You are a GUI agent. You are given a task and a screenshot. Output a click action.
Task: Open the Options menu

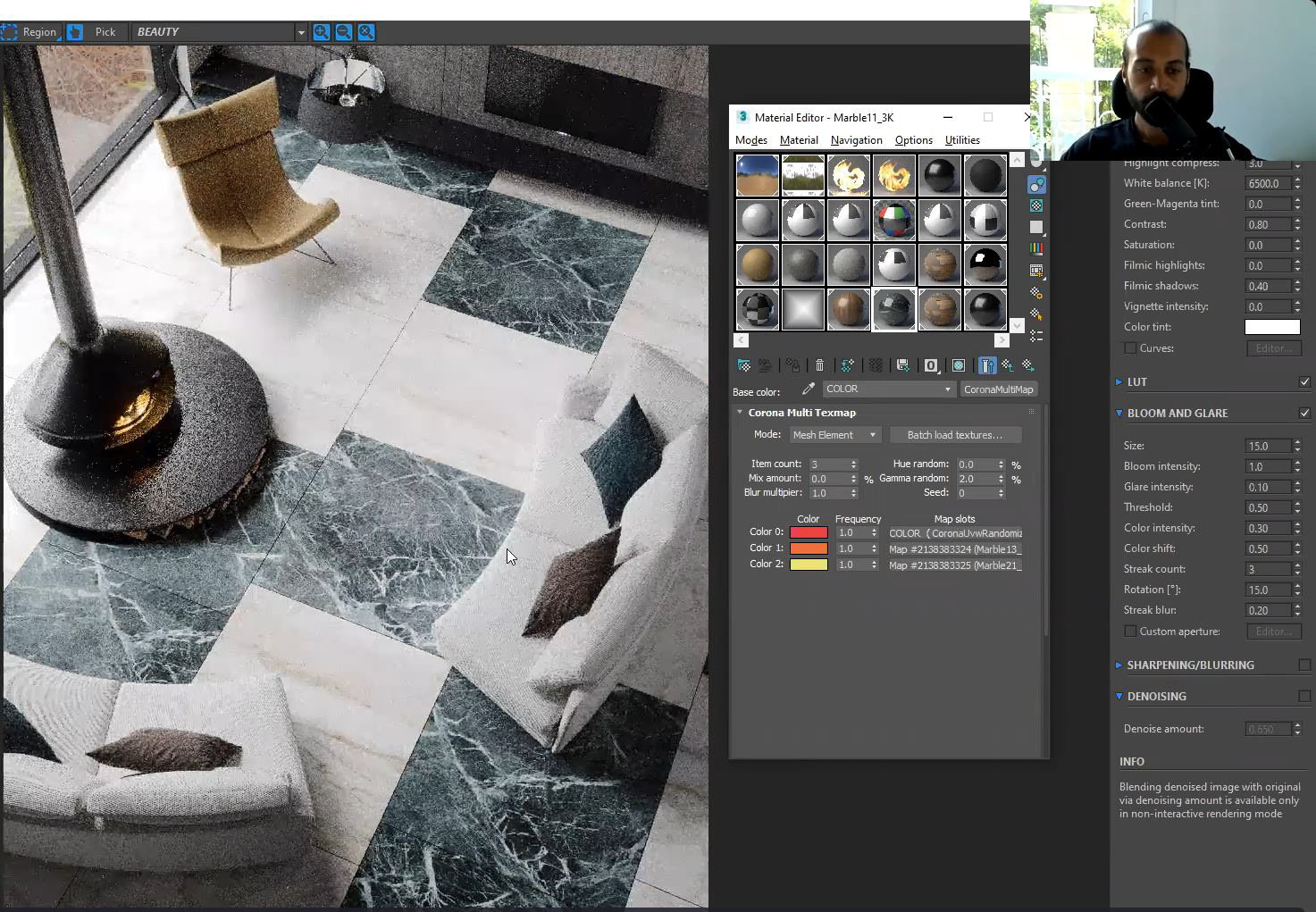[x=913, y=140]
